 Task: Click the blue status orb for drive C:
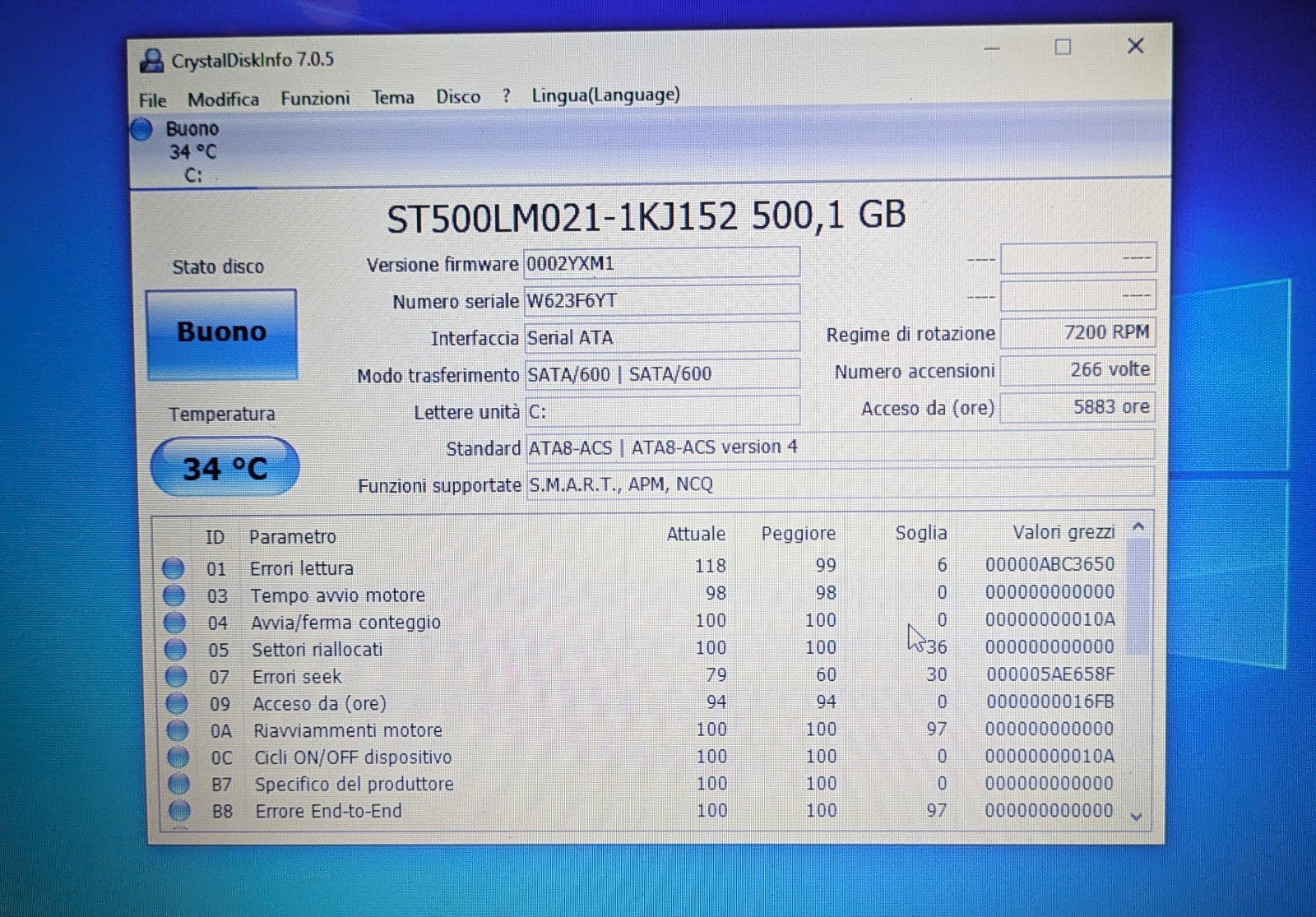[141, 129]
